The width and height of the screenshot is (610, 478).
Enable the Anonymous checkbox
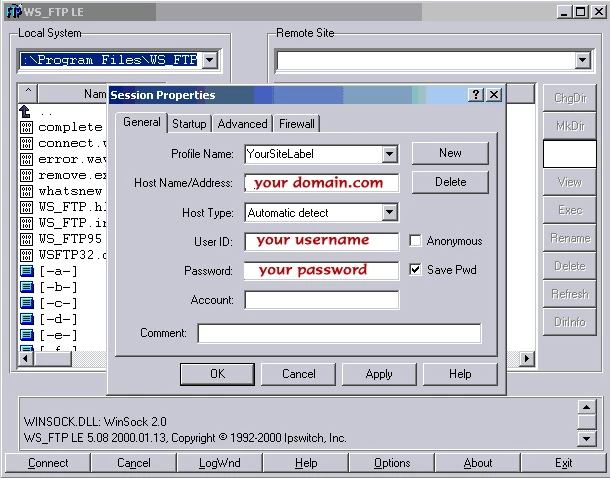(416, 241)
